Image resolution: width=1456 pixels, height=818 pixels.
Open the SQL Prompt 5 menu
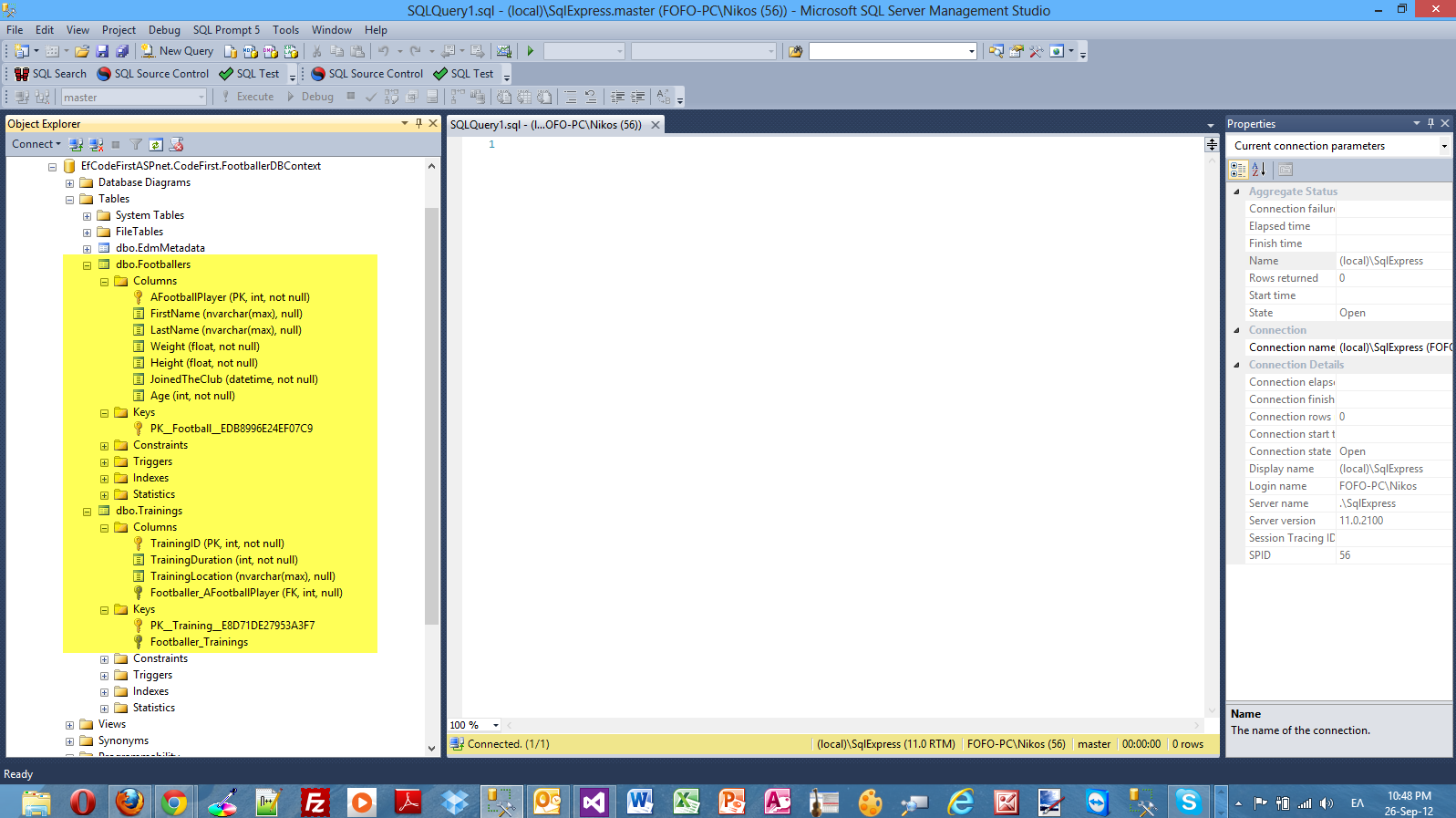pos(226,30)
